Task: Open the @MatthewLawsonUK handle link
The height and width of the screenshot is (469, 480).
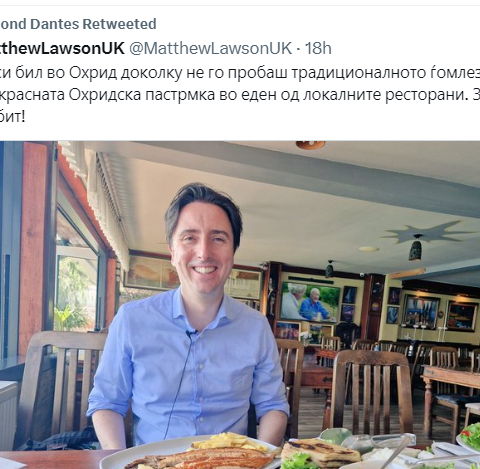Action: [211, 48]
